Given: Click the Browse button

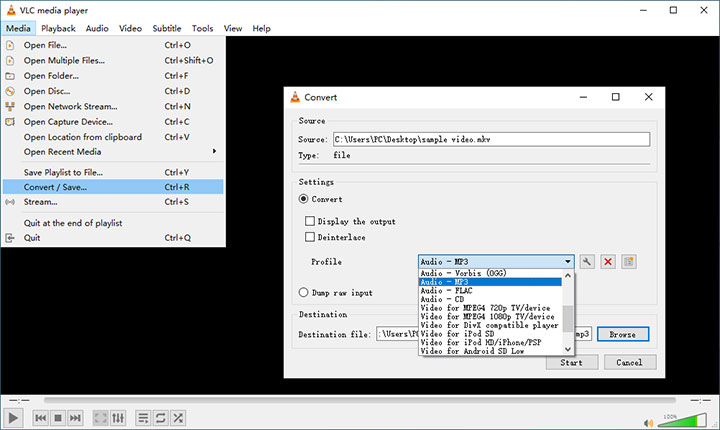Looking at the screenshot, I should [623, 334].
